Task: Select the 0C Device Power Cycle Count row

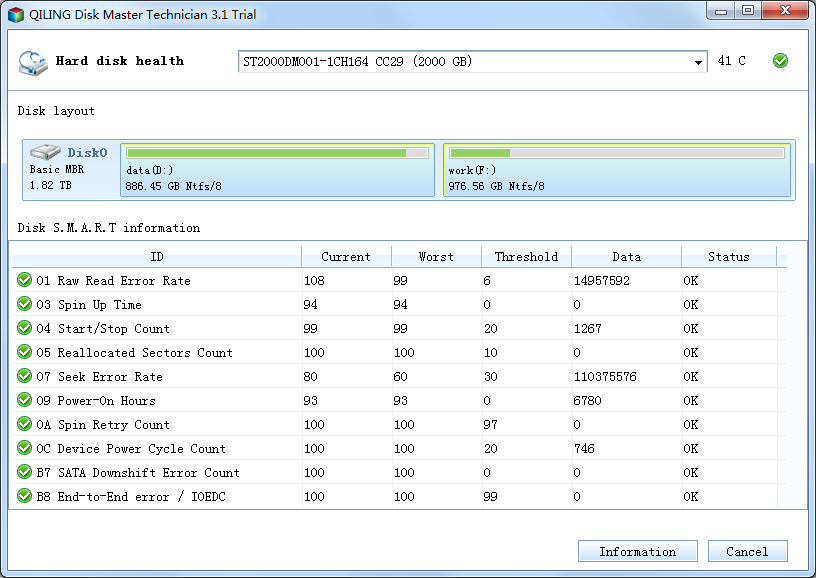Action: coord(399,448)
